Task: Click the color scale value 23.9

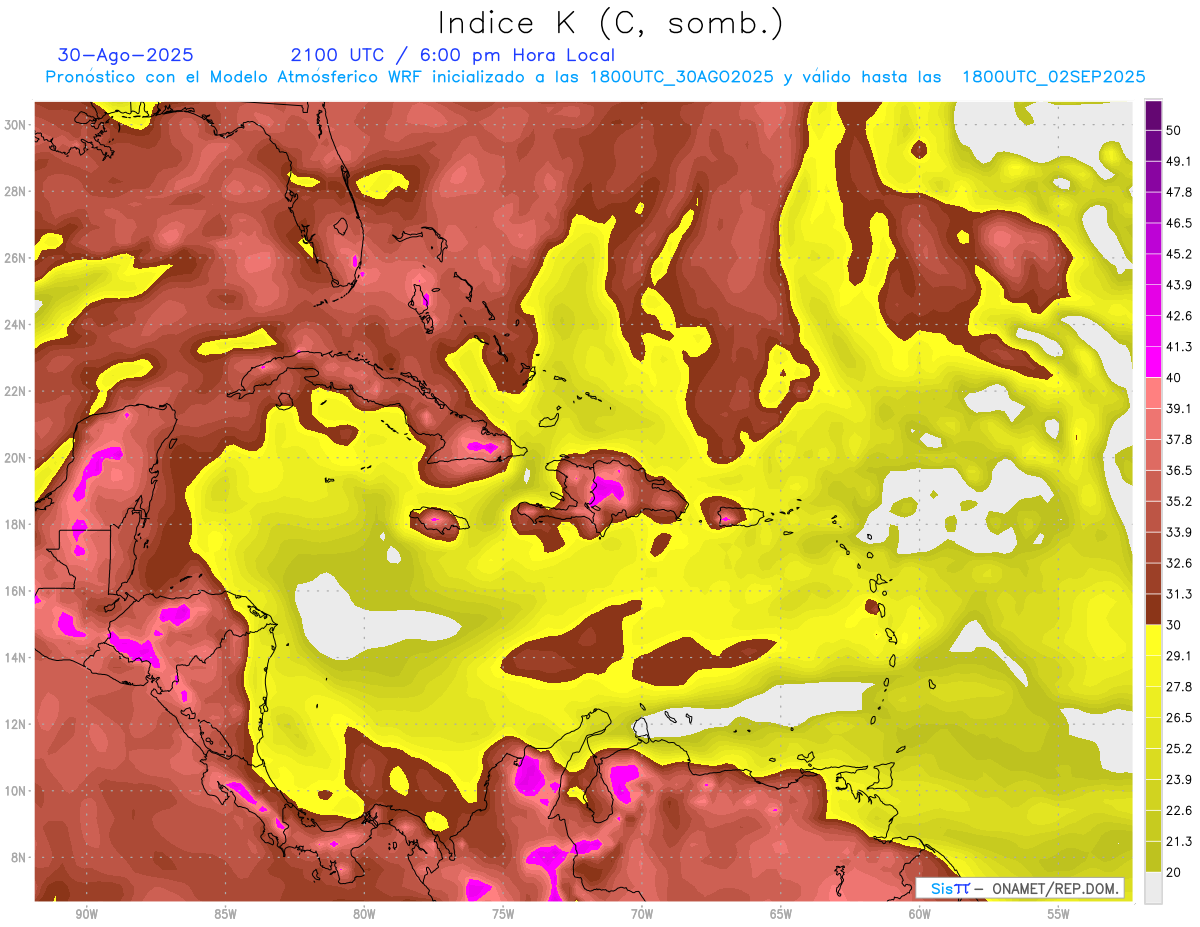Action: coord(1179,779)
